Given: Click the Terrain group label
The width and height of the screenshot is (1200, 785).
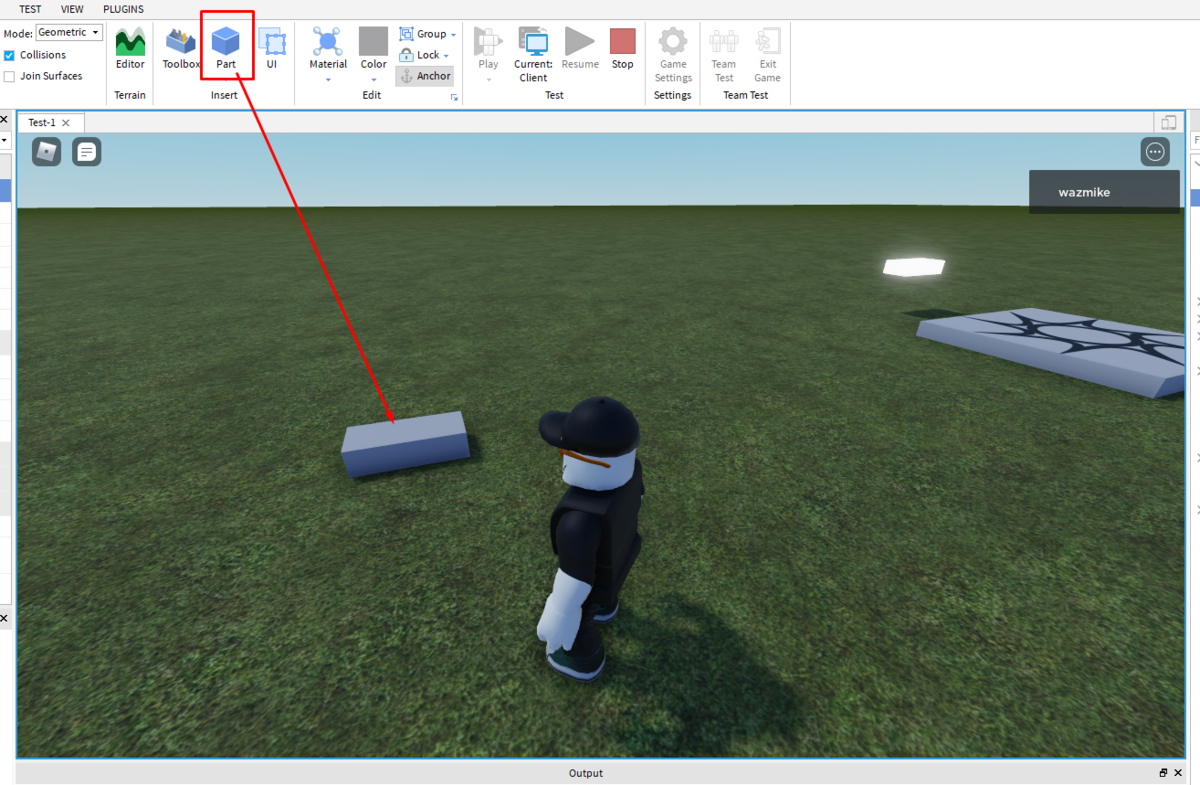Looking at the screenshot, I should [x=130, y=96].
